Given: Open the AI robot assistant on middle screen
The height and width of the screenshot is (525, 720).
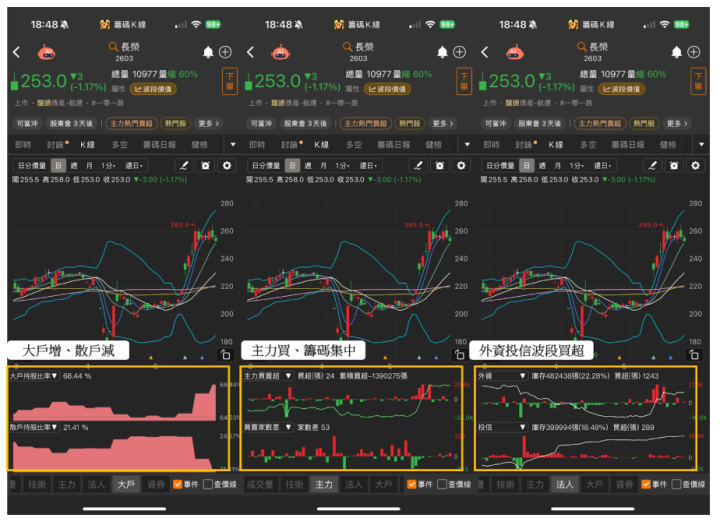Looking at the screenshot, I should coord(281,53).
